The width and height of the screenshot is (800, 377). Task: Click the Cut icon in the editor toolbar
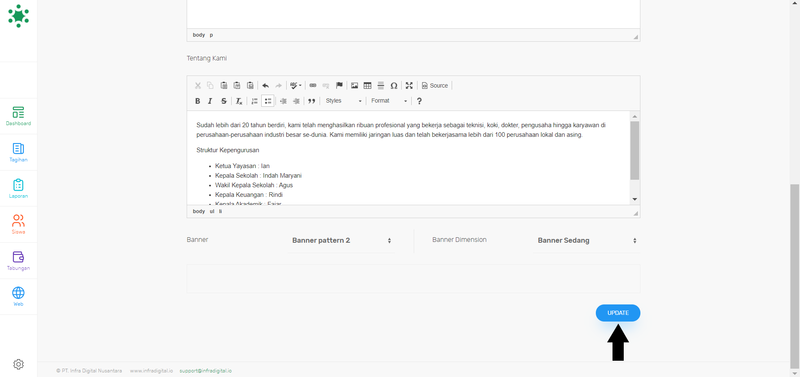coord(197,86)
